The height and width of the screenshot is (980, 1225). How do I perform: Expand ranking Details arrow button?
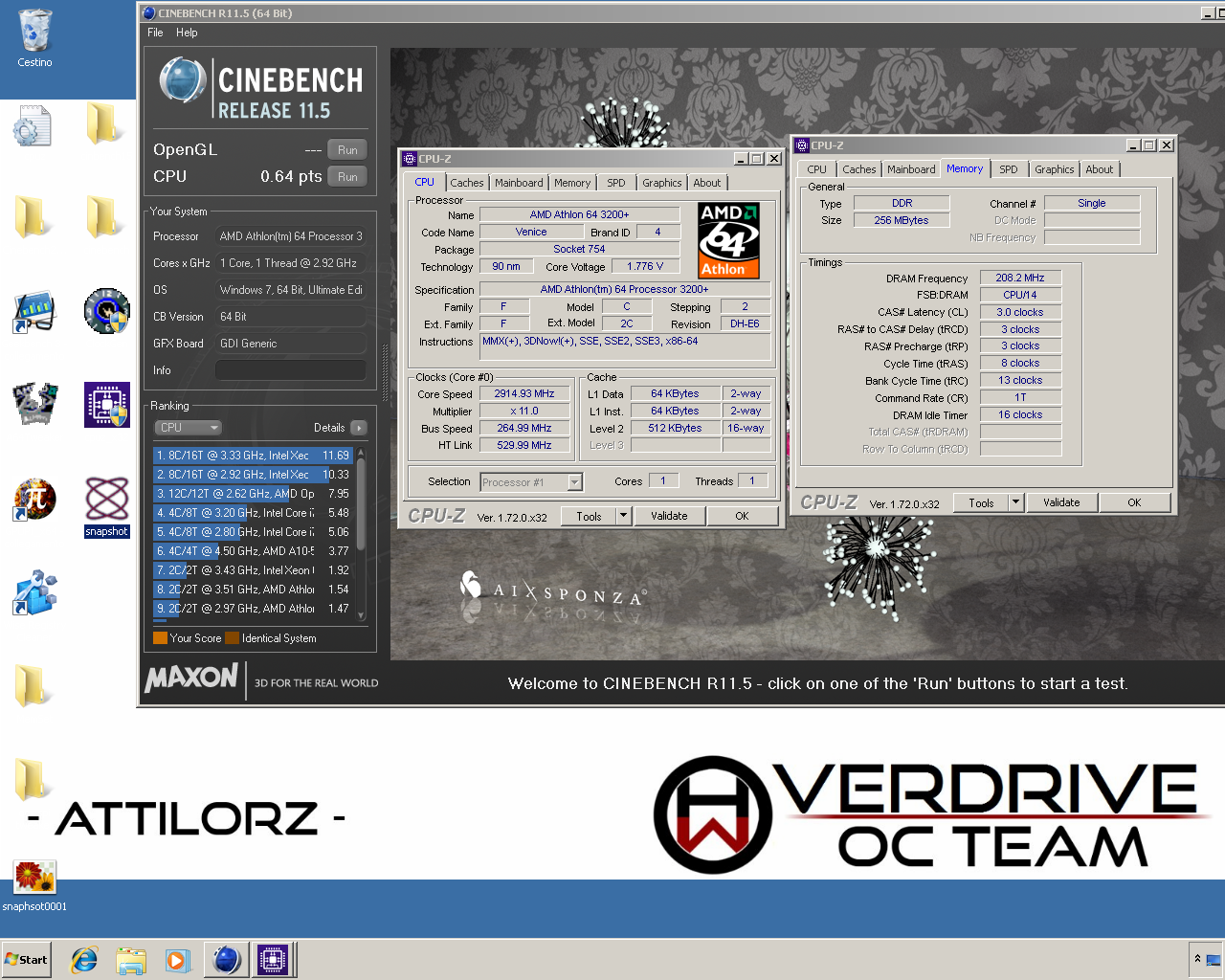[358, 428]
